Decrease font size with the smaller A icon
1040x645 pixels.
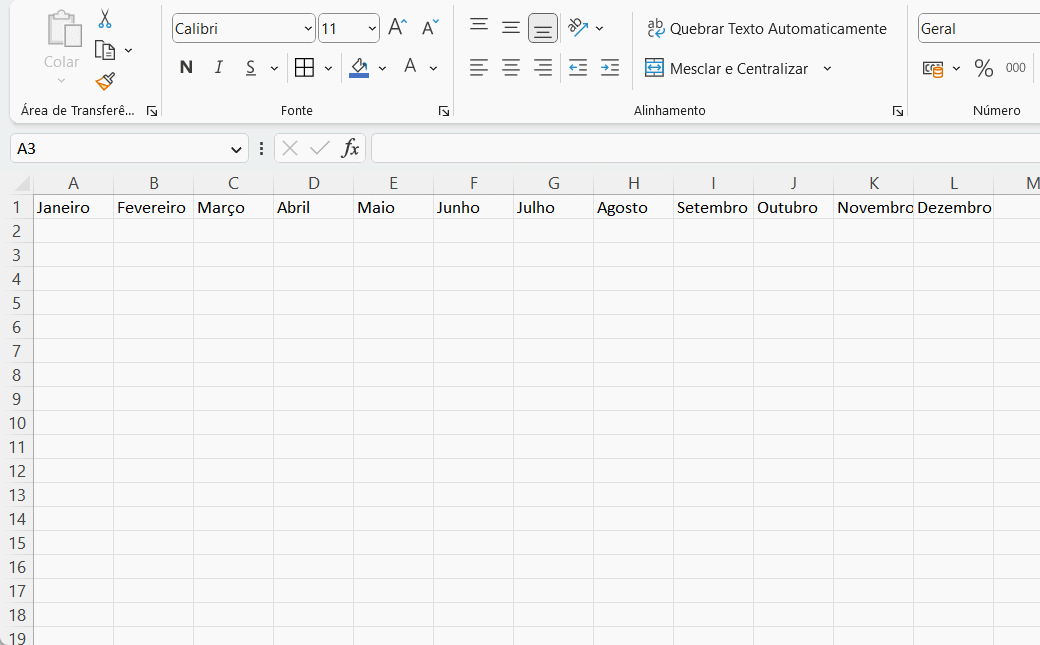coord(430,28)
